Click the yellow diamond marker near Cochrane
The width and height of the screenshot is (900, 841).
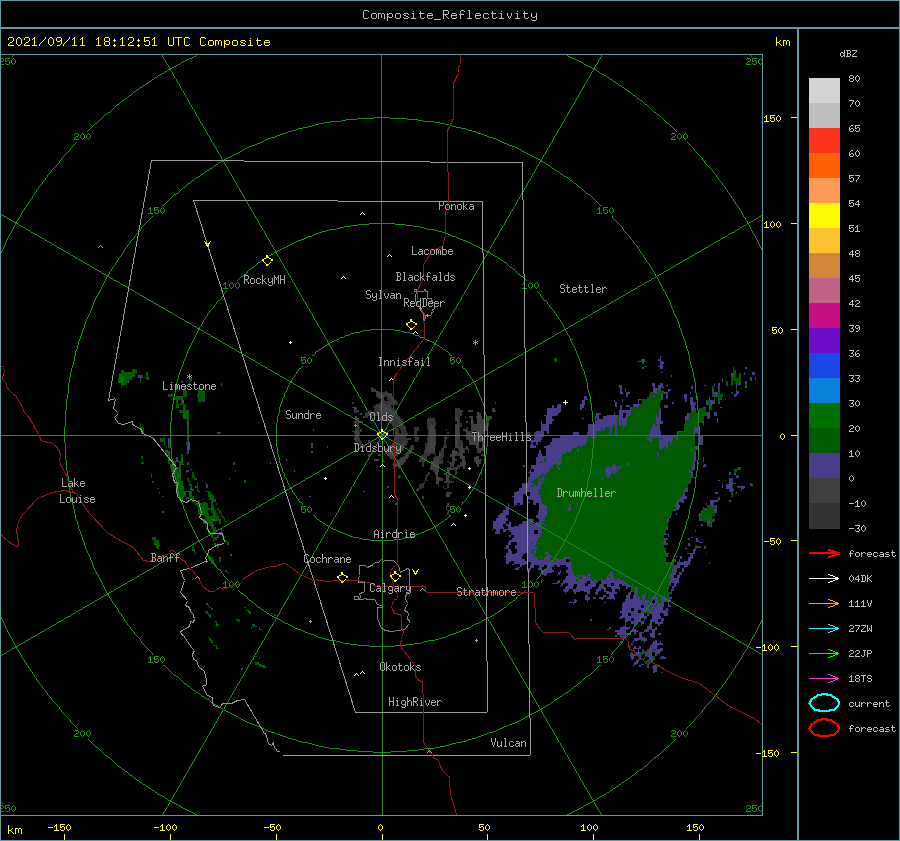point(343,578)
